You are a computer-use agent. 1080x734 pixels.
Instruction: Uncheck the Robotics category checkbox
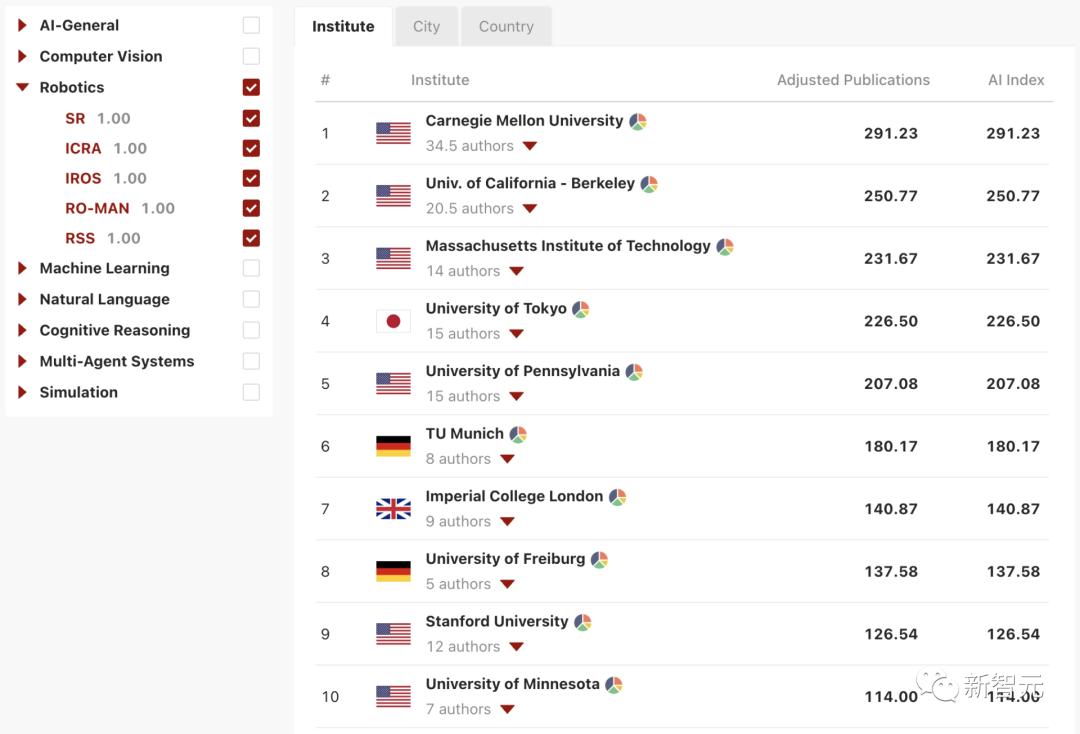click(x=251, y=87)
